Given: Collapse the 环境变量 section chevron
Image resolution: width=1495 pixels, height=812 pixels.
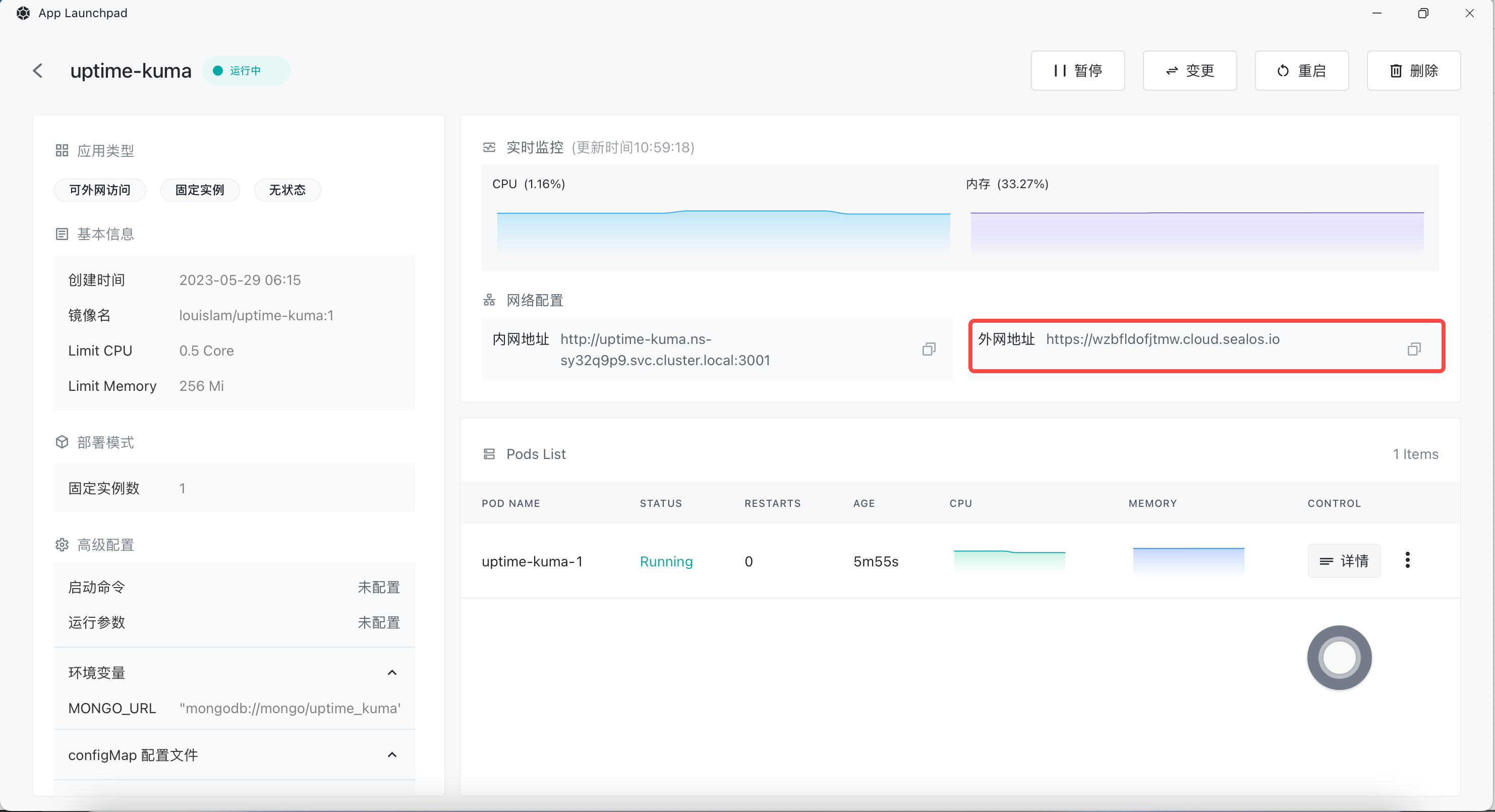Looking at the screenshot, I should 392,673.
